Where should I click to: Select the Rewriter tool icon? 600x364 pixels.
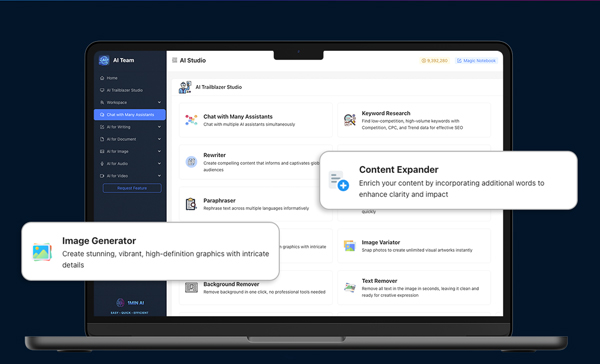click(191, 162)
